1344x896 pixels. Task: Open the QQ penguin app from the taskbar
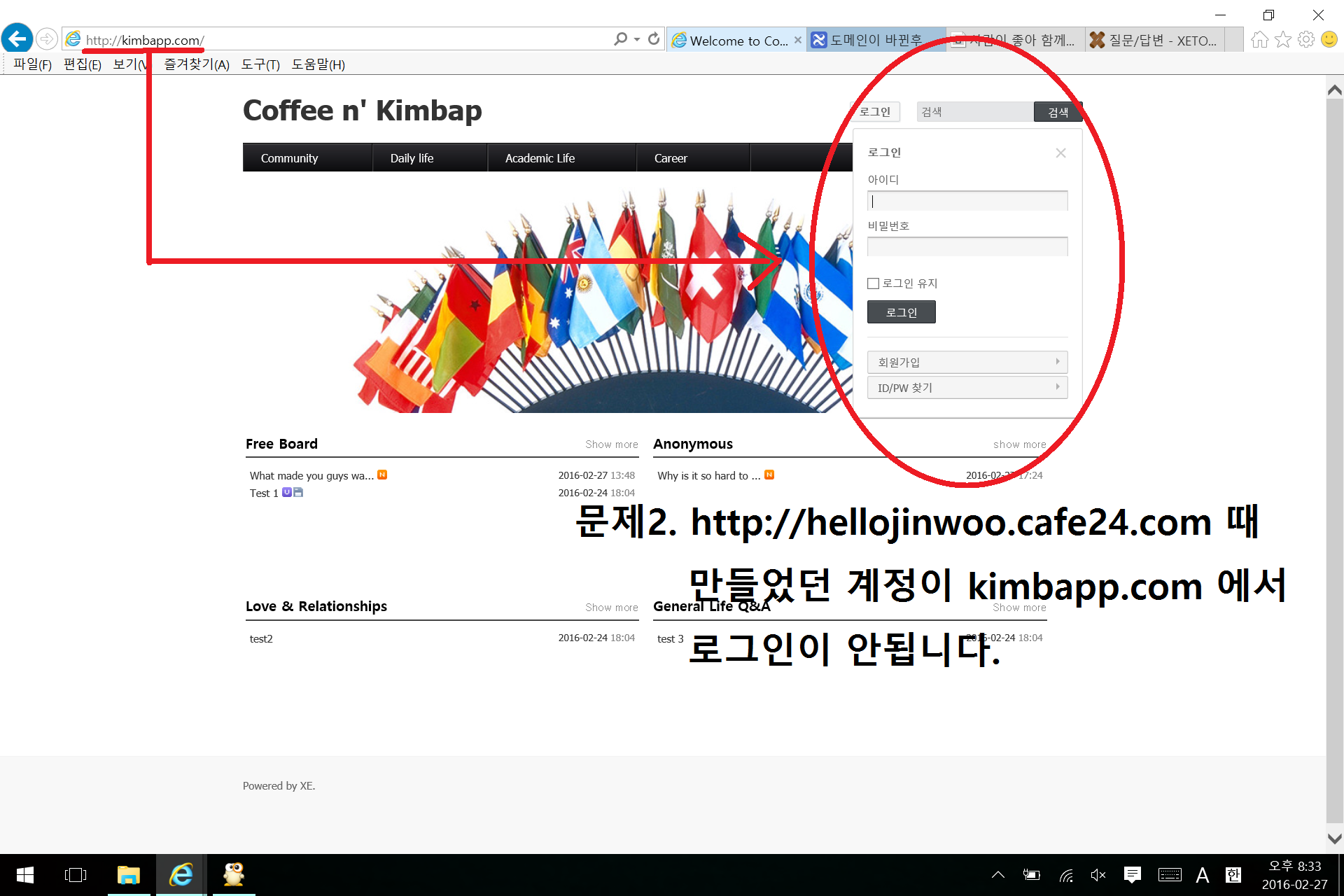(233, 874)
